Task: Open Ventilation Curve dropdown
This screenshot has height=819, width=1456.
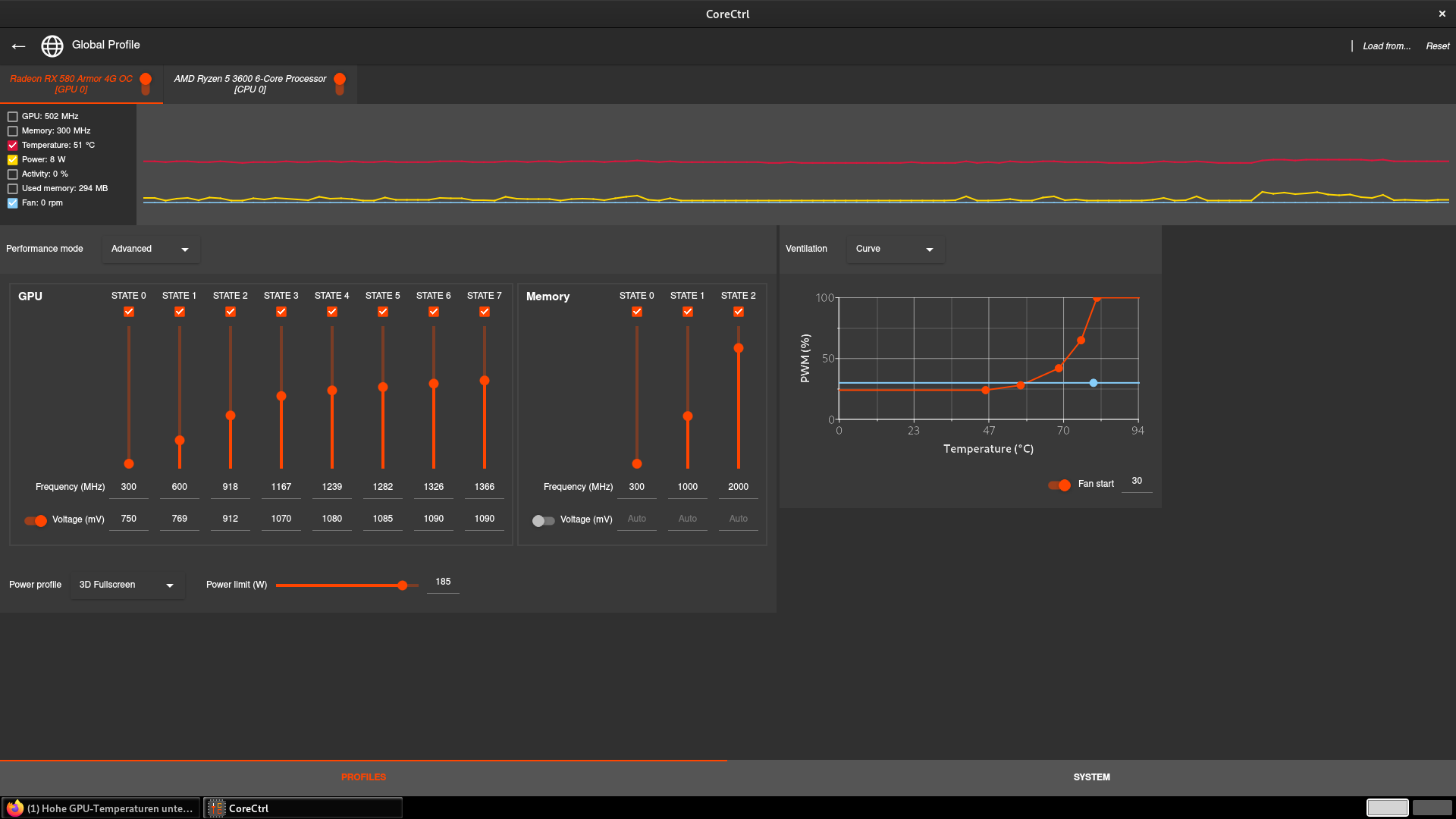Action: (895, 249)
